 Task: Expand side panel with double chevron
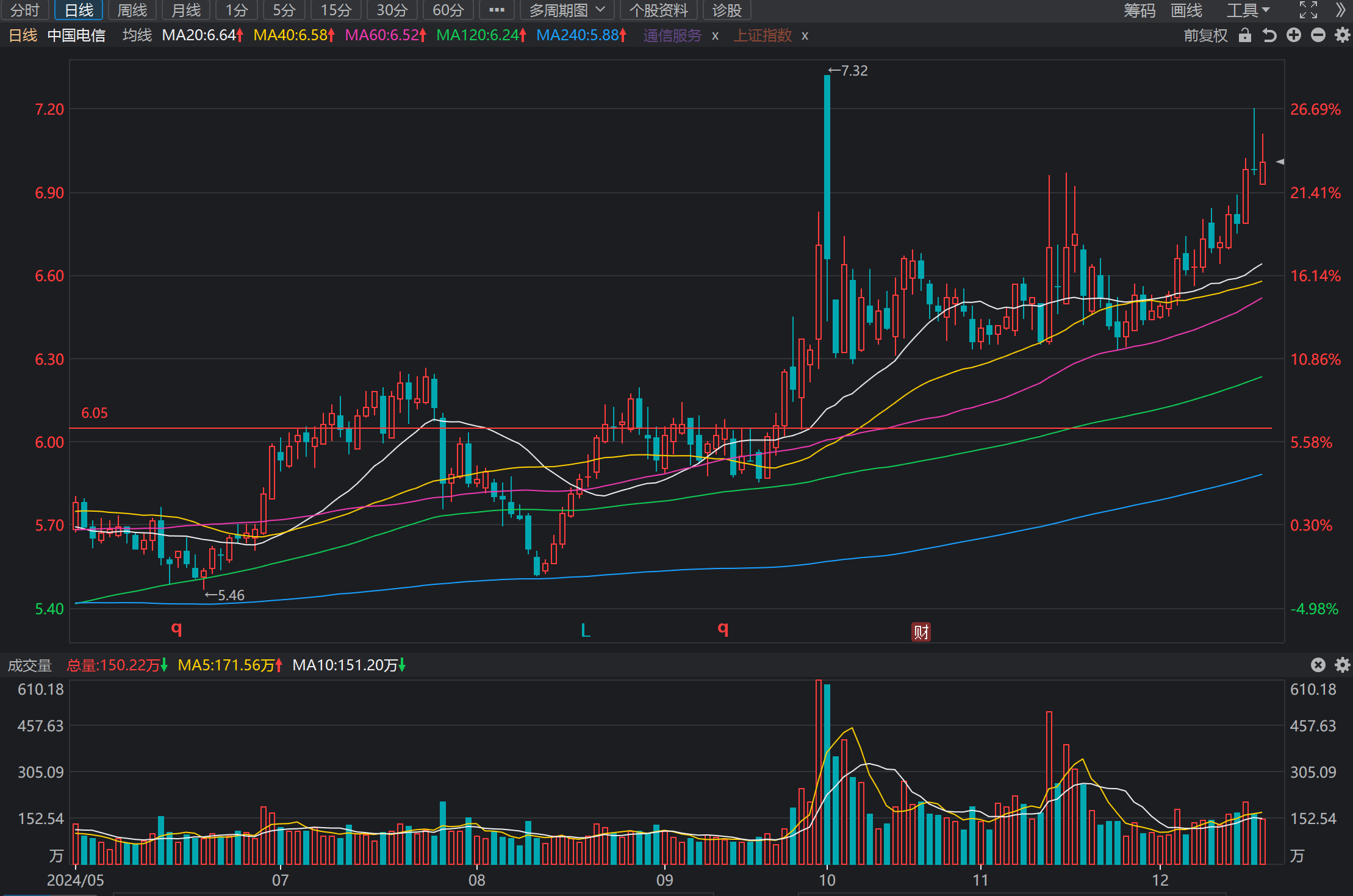pos(1340,10)
